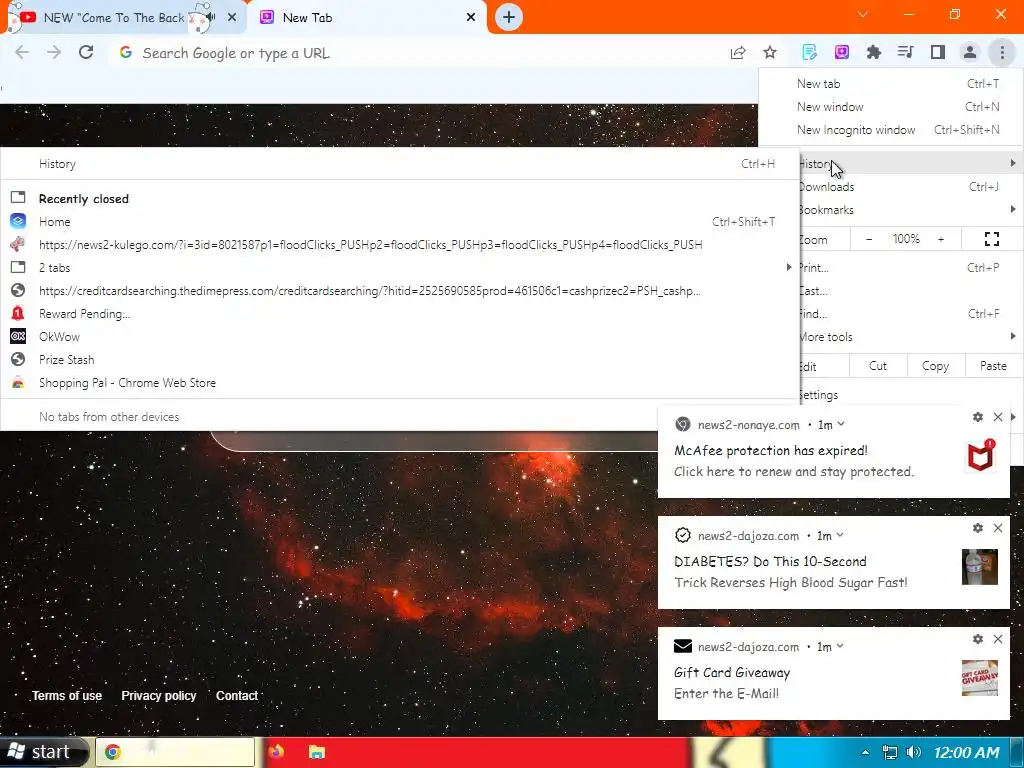Reopen the creditcardsearching.thedimepress.com entry
Screen dimensions: 1024x768
point(400,291)
